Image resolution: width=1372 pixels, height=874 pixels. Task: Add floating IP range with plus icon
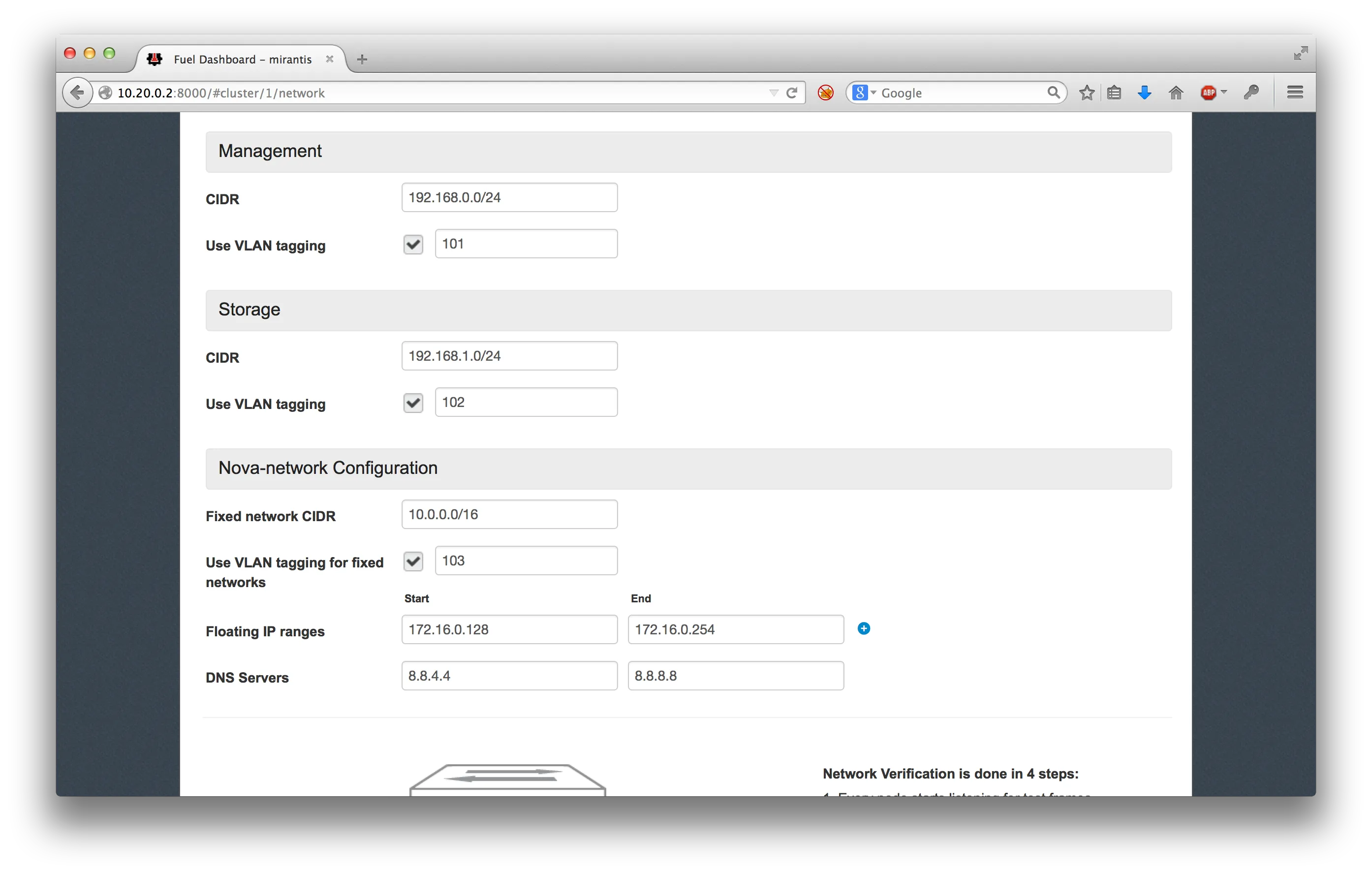[x=863, y=628]
